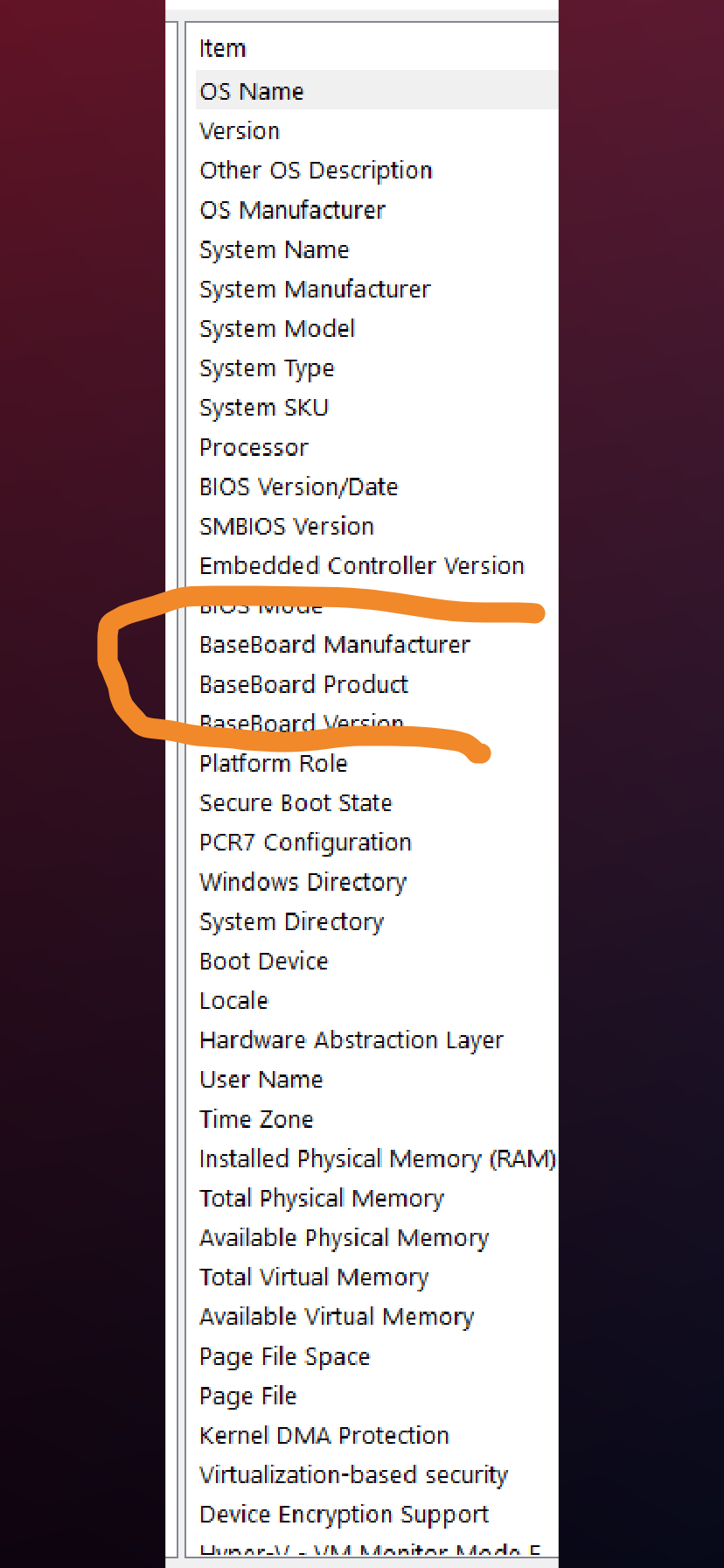724x1568 pixels.
Task: Select the Platform Role row
Action: click(x=273, y=763)
